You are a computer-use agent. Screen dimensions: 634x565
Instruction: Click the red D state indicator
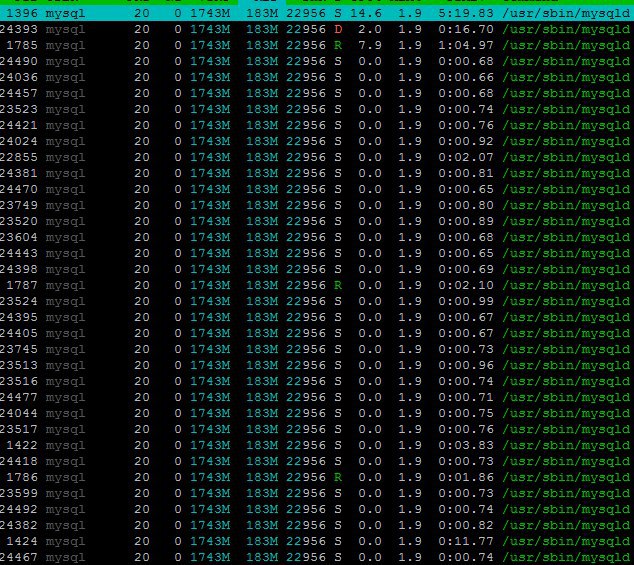coord(338,30)
